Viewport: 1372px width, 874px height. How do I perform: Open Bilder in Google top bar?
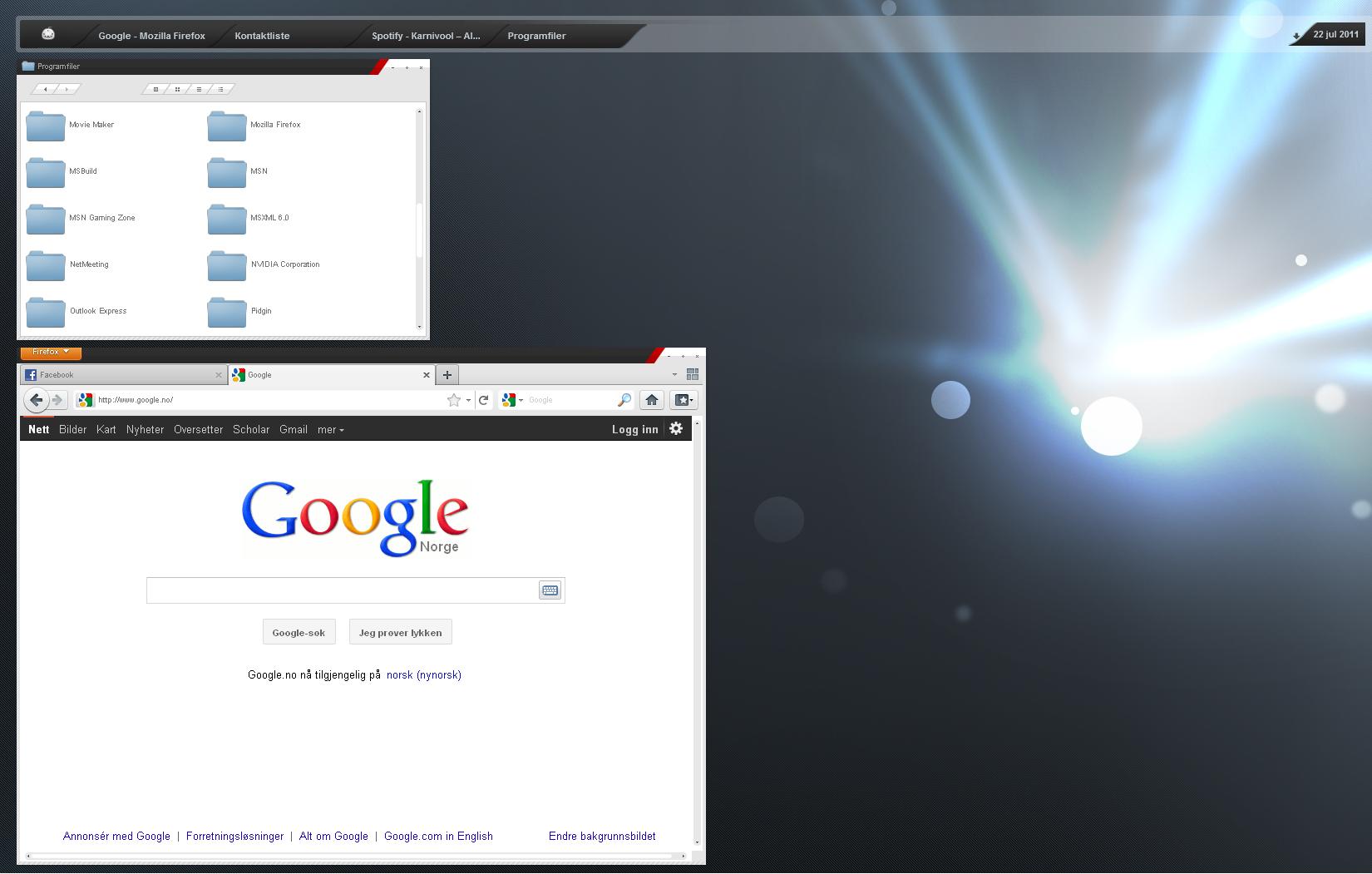click(73, 430)
